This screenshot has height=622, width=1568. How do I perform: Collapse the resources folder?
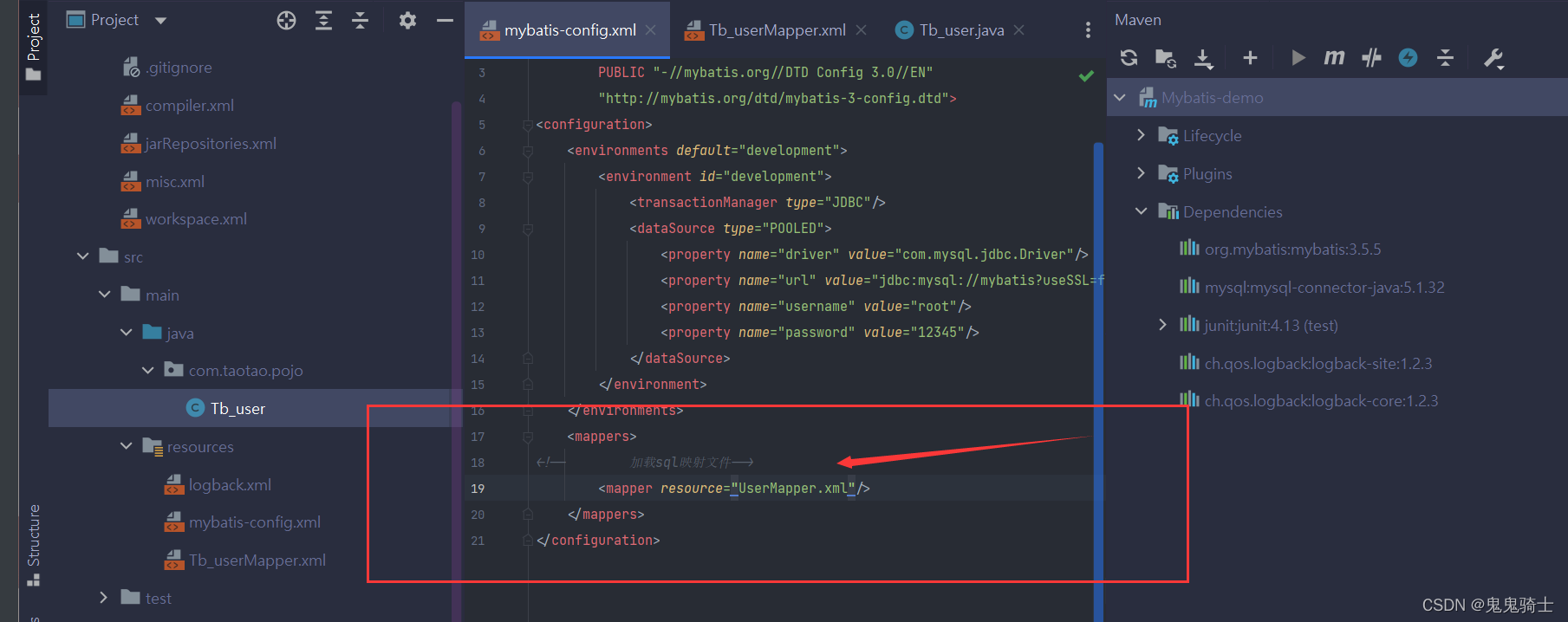click(x=127, y=446)
